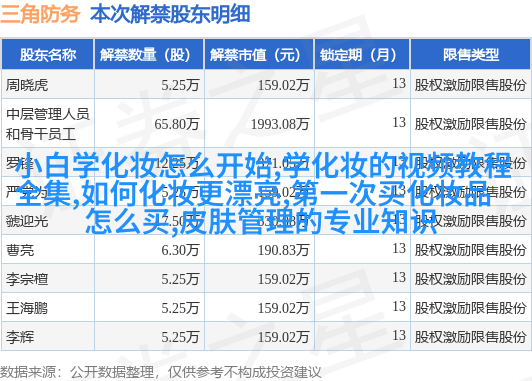Click the 股东名称 column header

(48, 55)
